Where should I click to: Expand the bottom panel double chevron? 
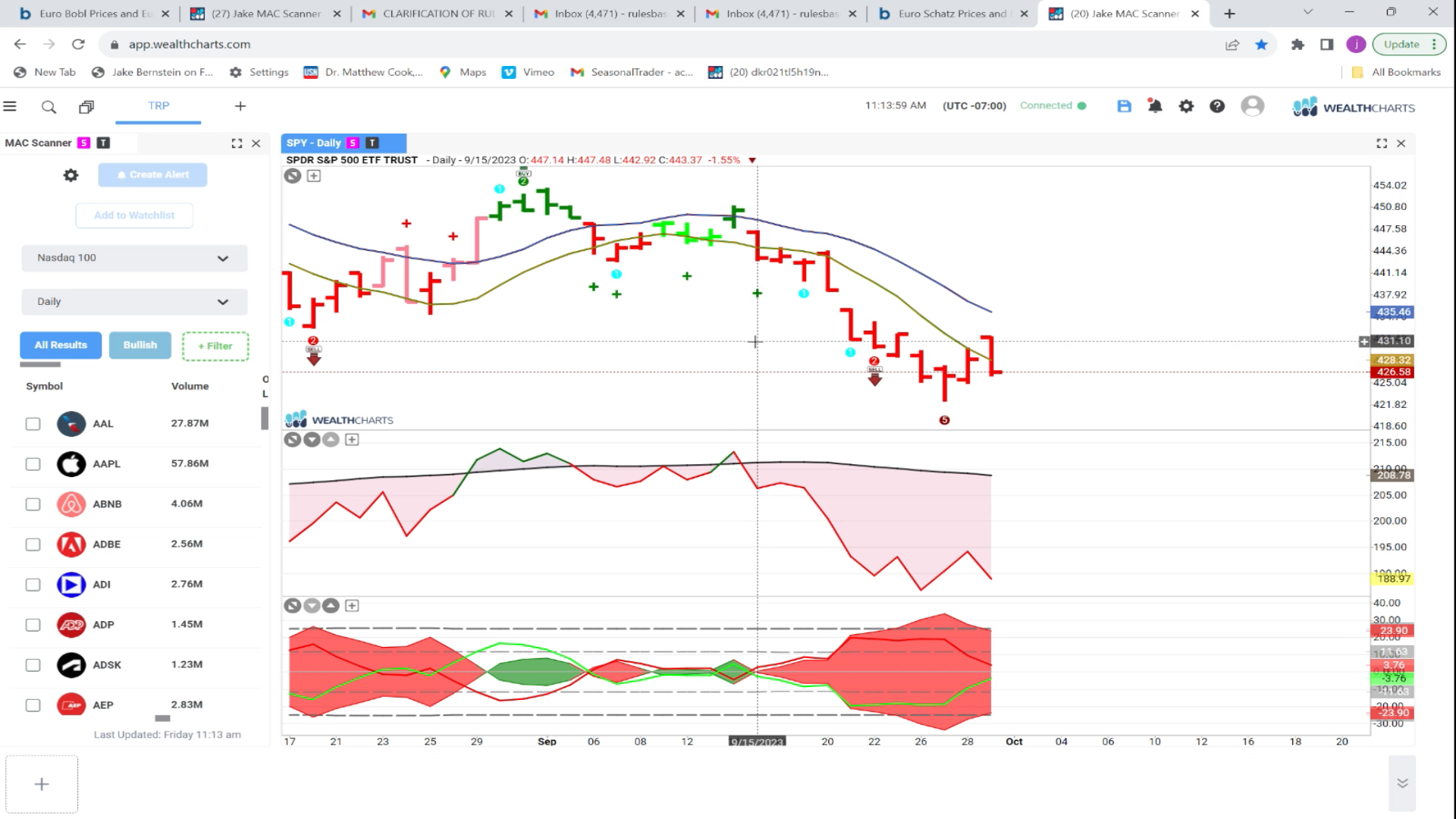coord(1402,783)
